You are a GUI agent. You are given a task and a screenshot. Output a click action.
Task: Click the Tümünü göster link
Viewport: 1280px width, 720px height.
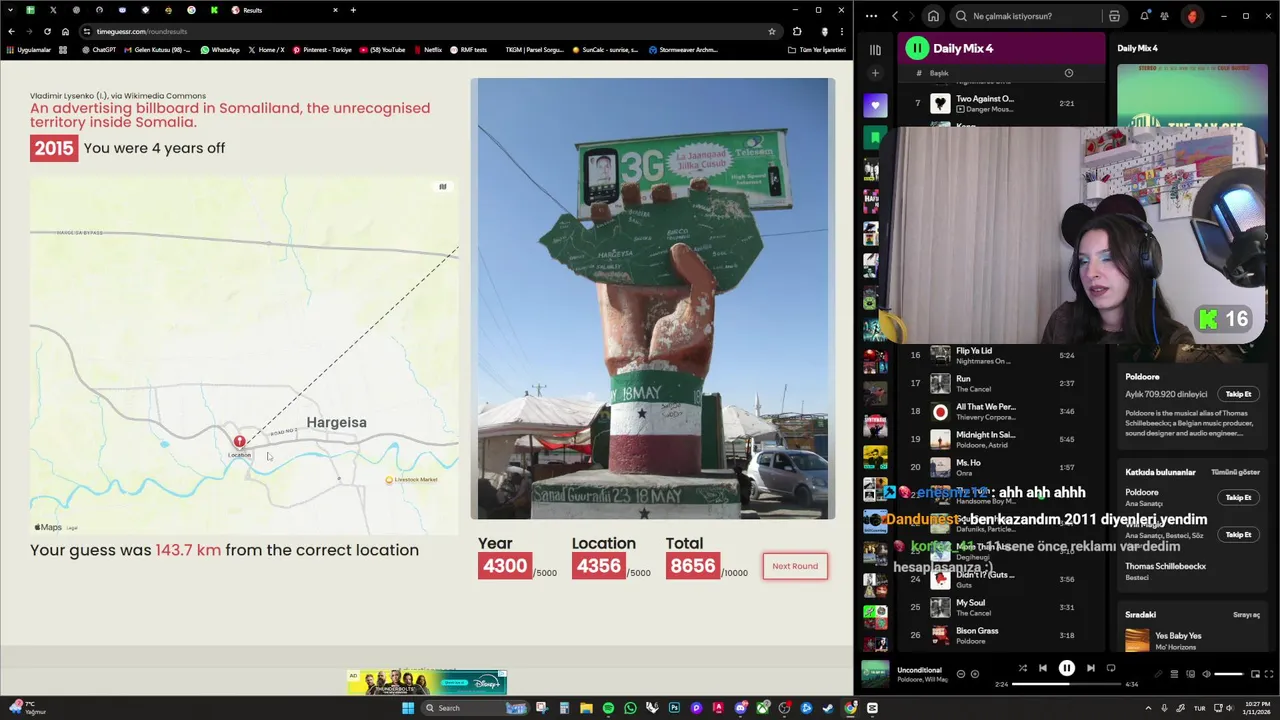tap(1235, 472)
